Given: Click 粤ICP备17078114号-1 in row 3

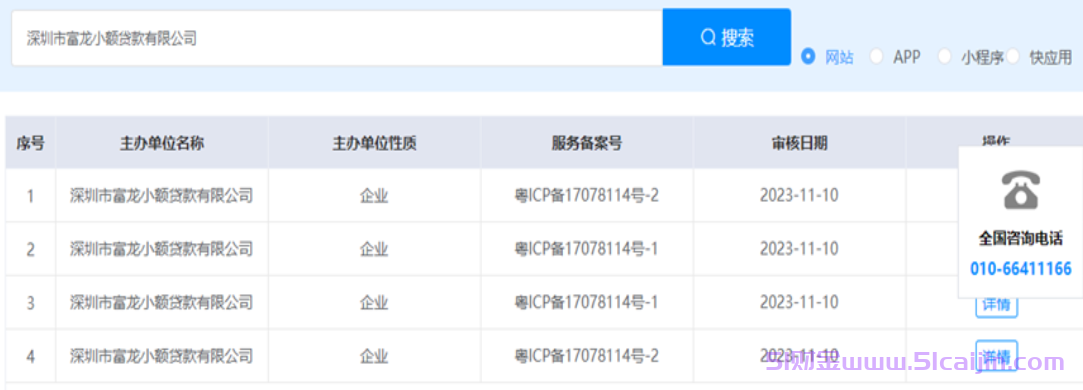Looking at the screenshot, I should tap(587, 302).
